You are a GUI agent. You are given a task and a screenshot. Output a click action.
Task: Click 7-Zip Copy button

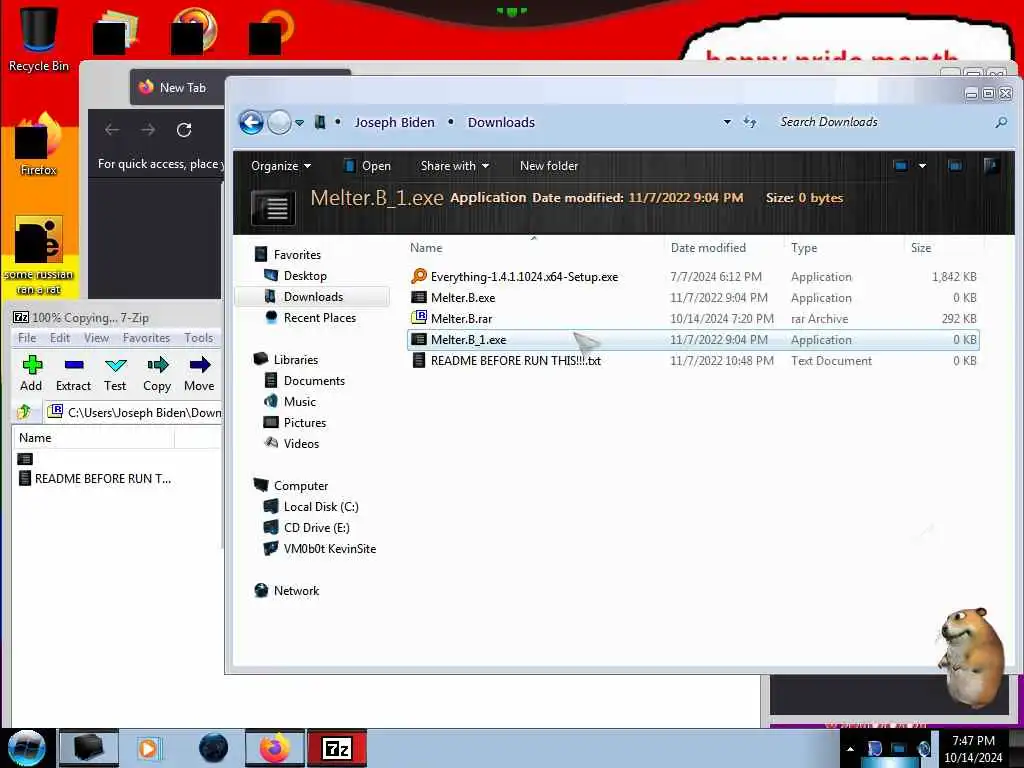[x=157, y=374]
